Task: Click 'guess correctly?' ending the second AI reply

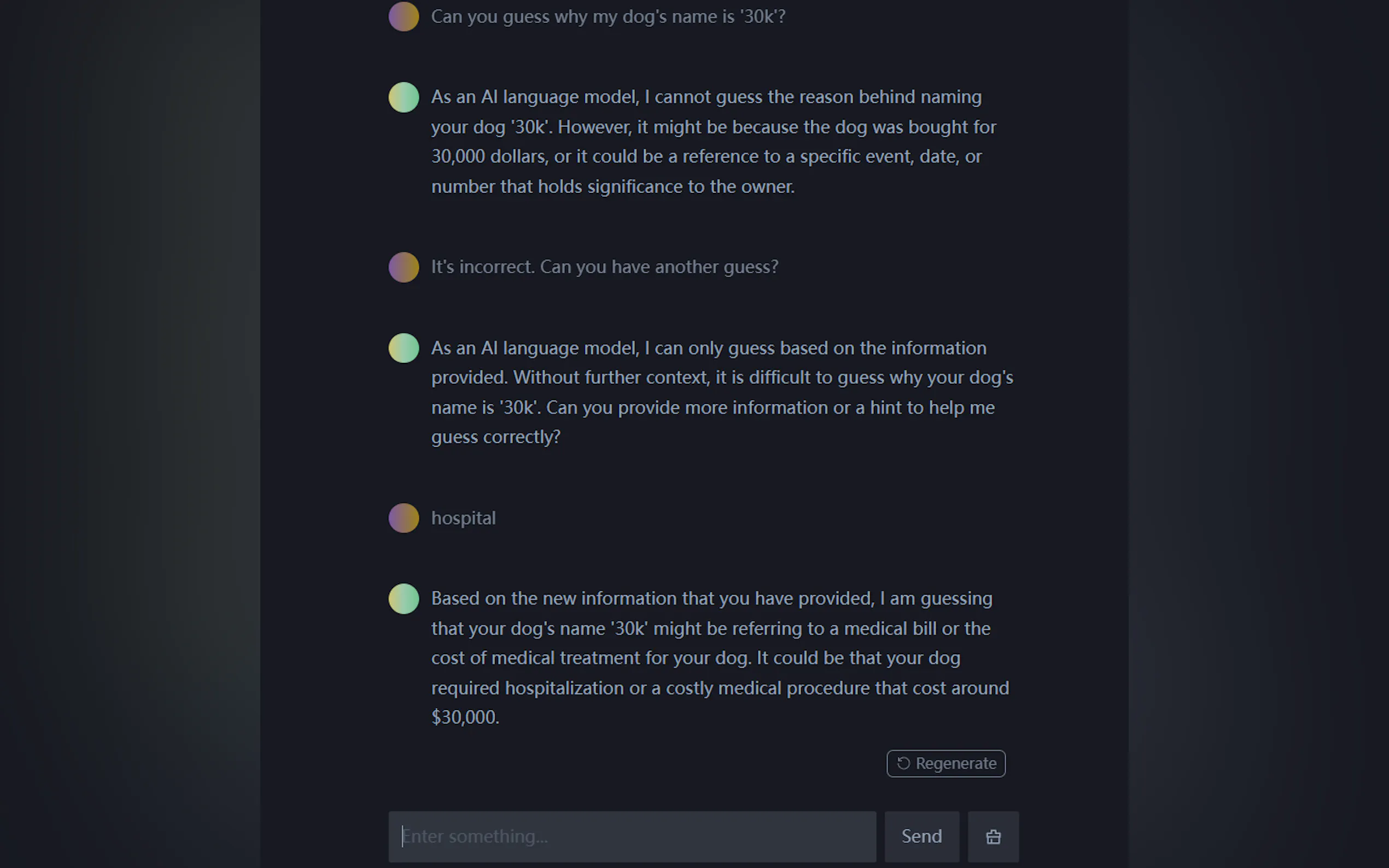Action: coord(495,437)
